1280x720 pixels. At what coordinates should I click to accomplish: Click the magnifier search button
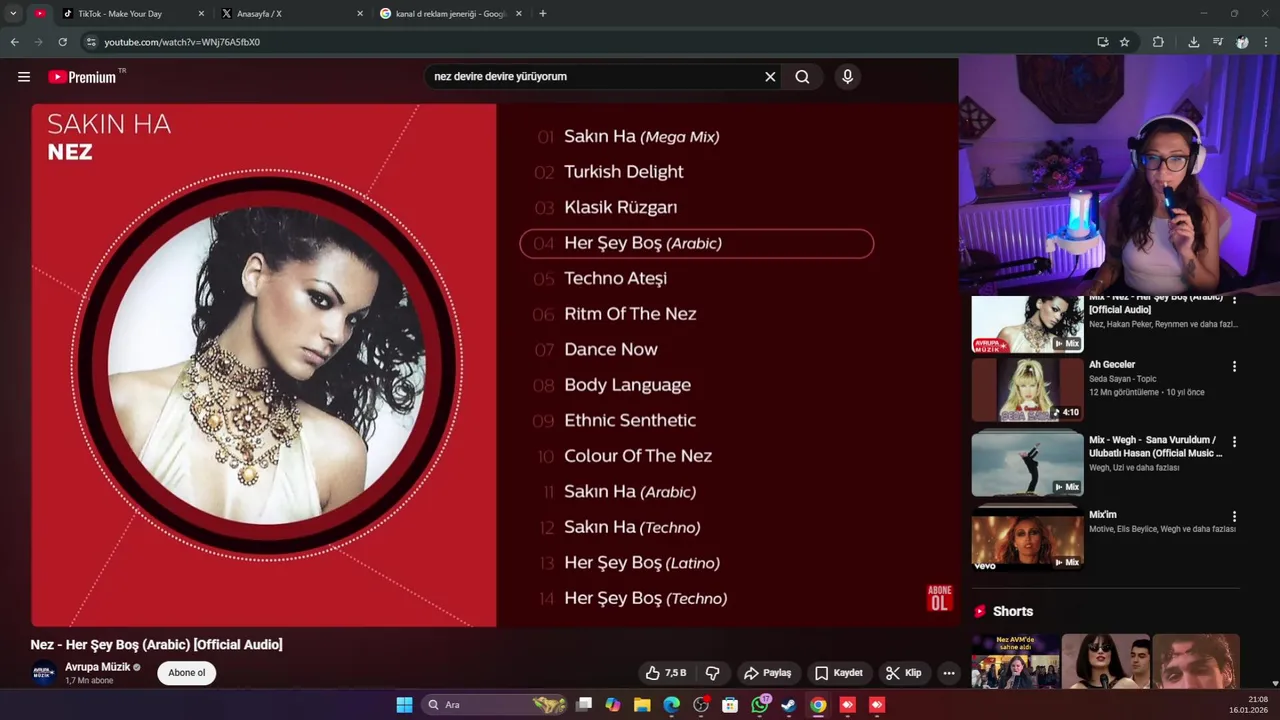pyautogui.click(x=802, y=77)
